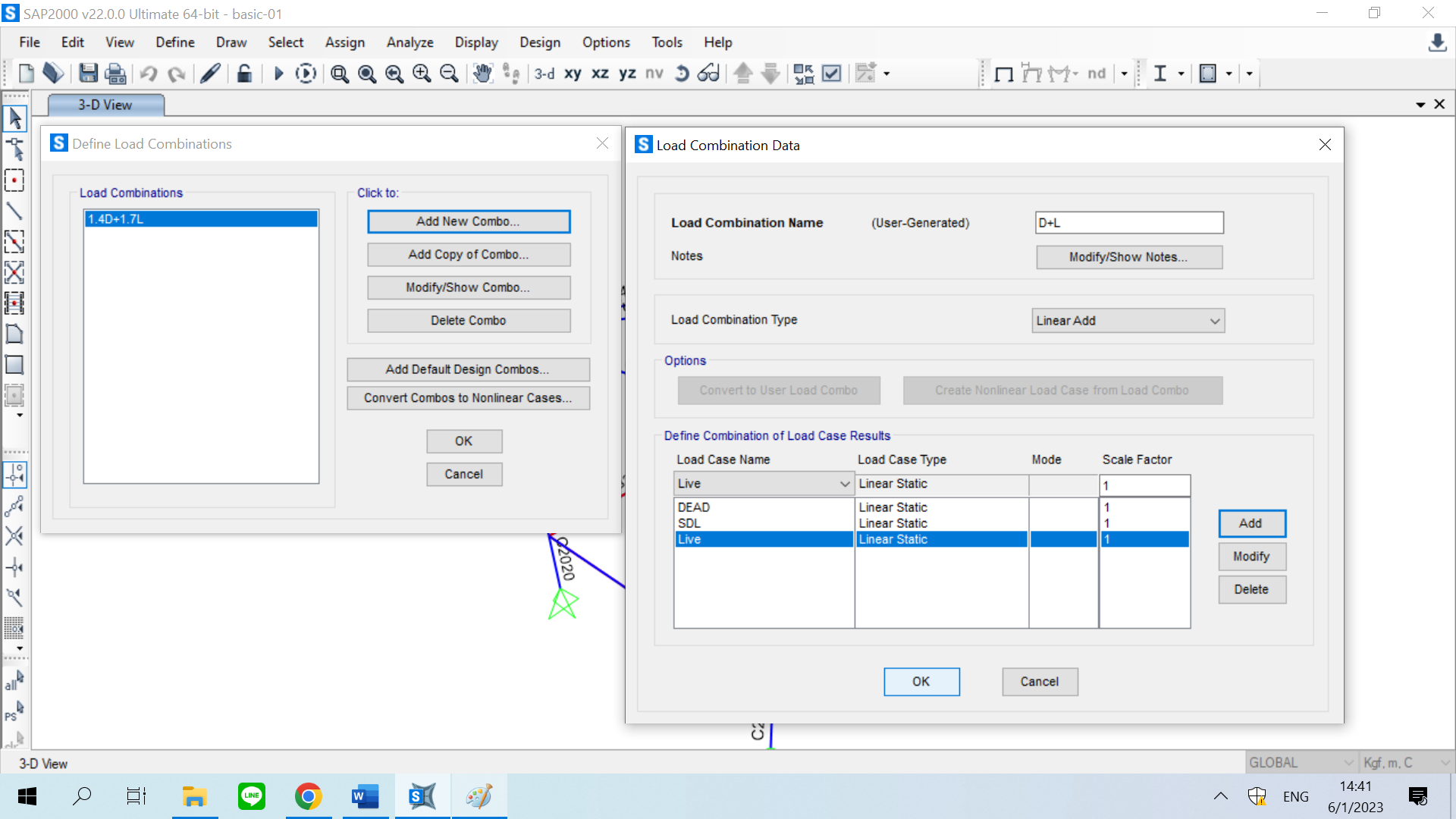Switch to the xz plane view
The height and width of the screenshot is (819, 1456).
[600, 74]
